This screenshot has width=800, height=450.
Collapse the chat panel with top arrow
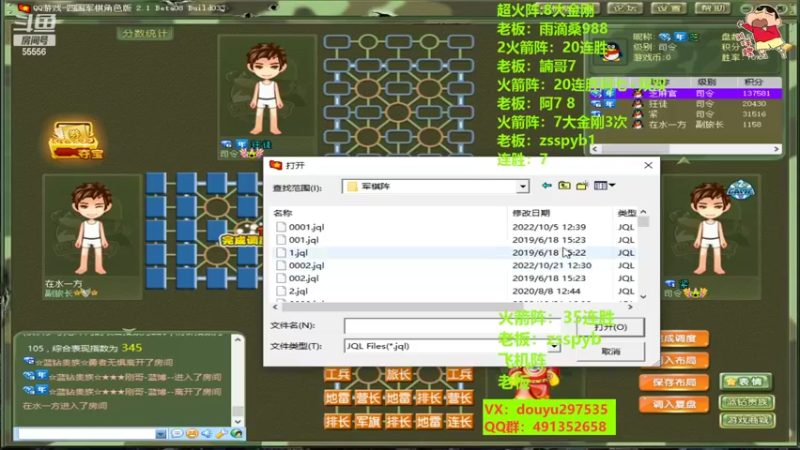129,330
